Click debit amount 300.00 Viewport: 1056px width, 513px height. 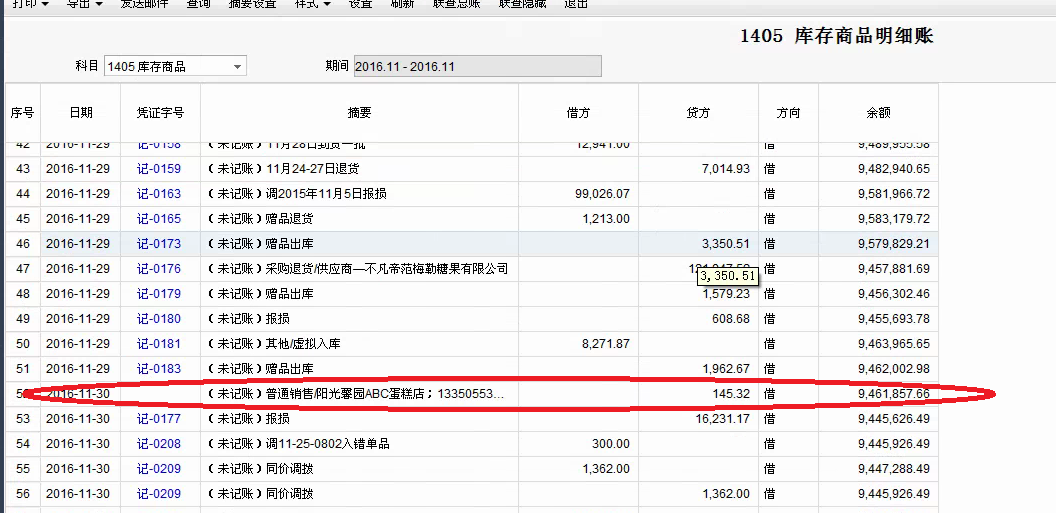pos(612,444)
